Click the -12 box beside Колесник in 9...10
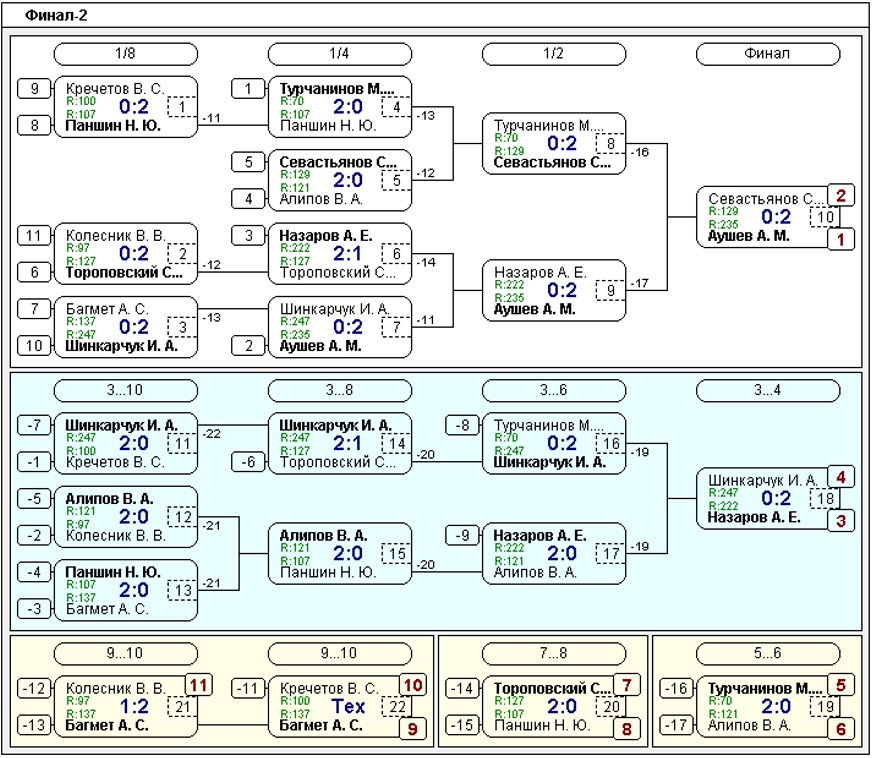This screenshot has height=758, width=873. tap(35, 688)
